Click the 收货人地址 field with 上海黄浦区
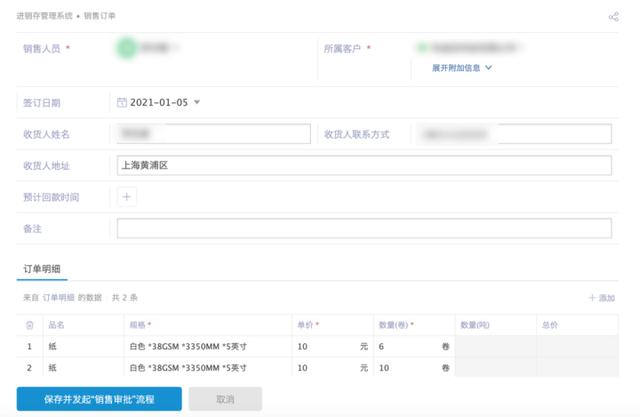The width and height of the screenshot is (640, 417). [364, 166]
